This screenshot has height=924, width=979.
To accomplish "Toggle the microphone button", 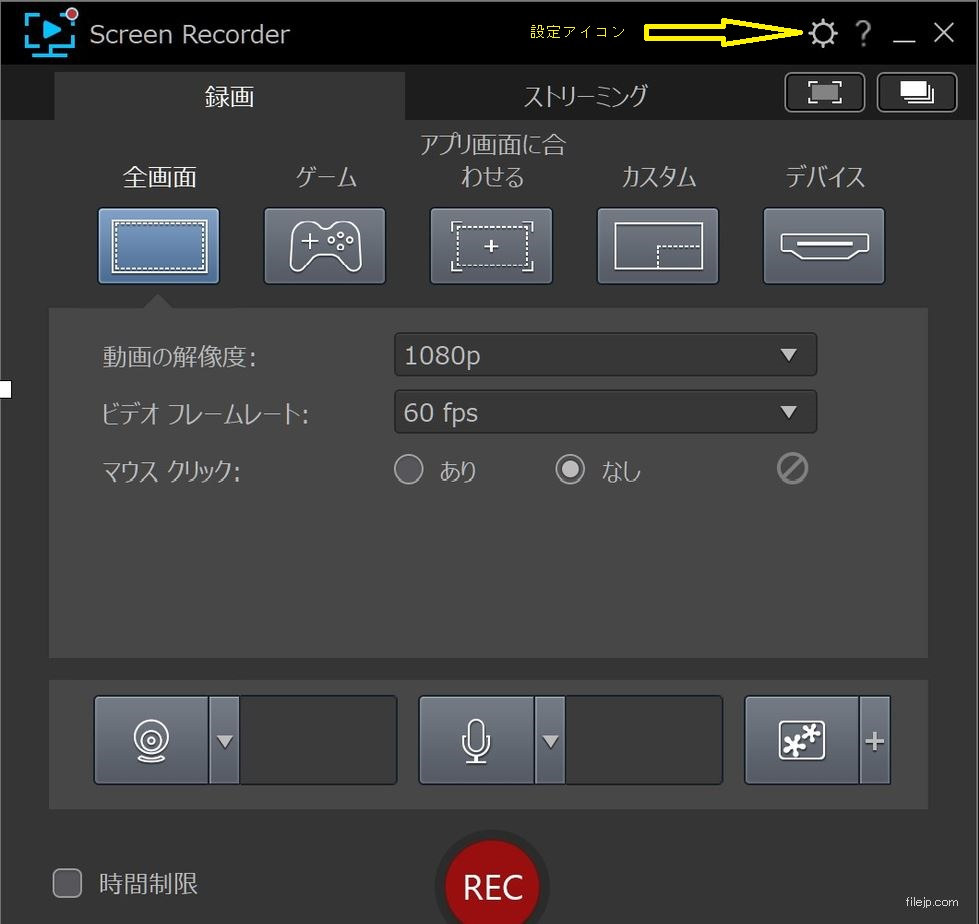I will click(x=476, y=740).
